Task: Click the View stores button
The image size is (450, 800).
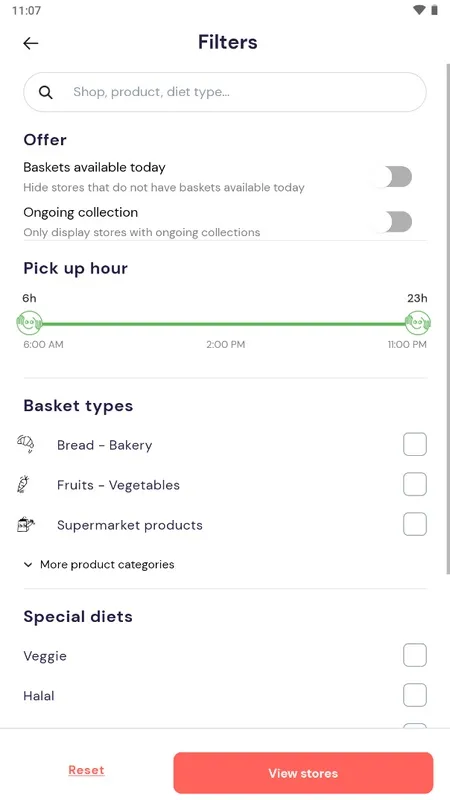Action: [x=303, y=773]
